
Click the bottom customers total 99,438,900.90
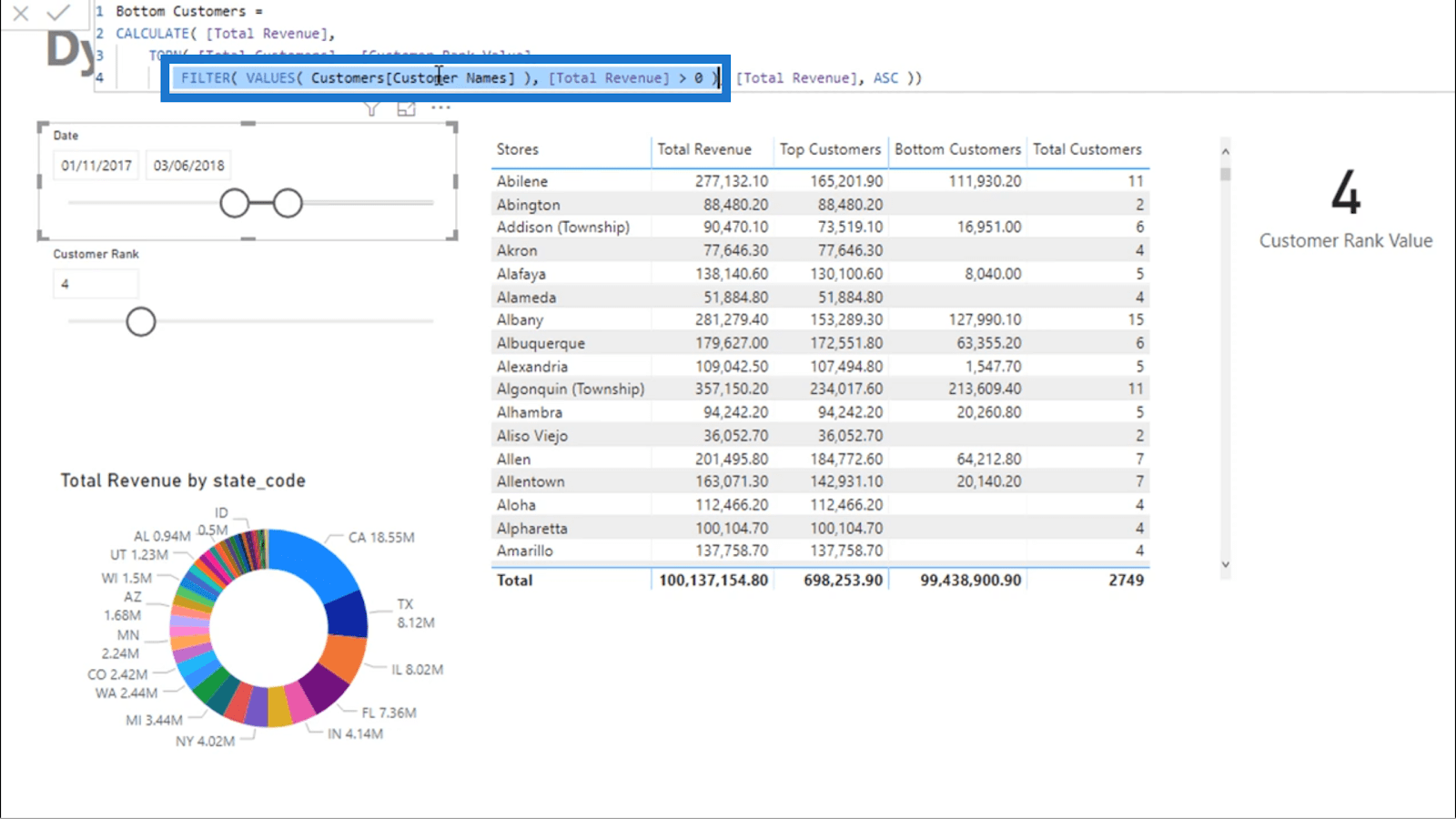970,580
